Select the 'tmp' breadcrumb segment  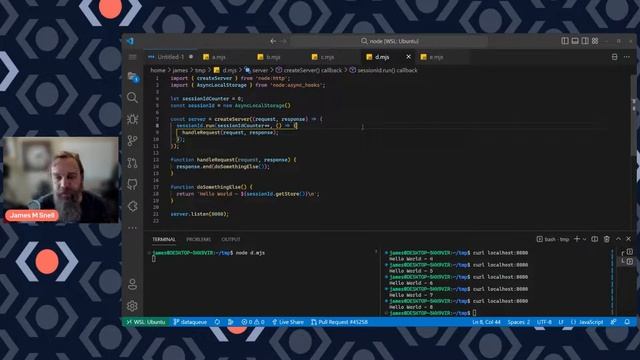point(200,70)
